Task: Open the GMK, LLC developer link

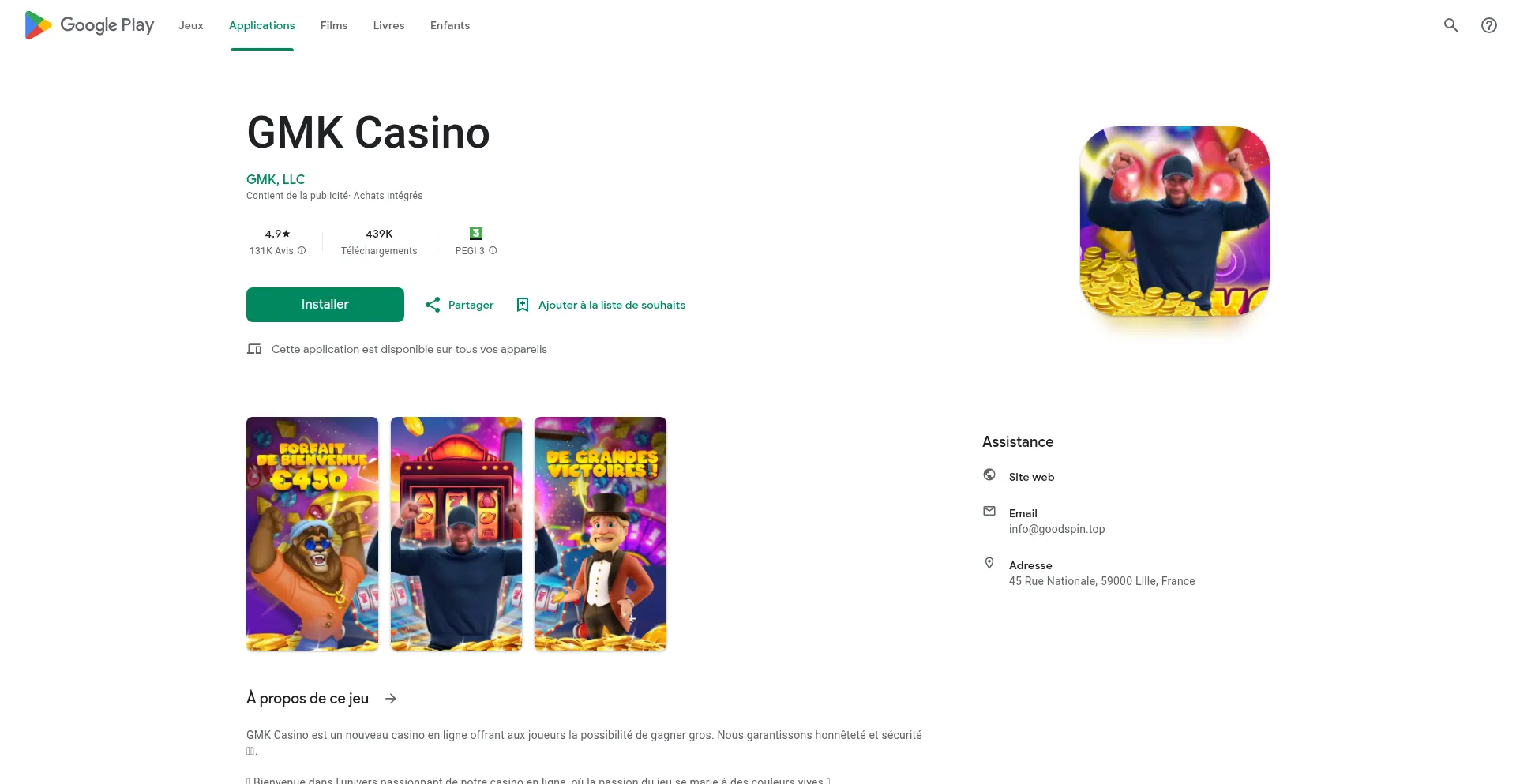Action: (276, 179)
